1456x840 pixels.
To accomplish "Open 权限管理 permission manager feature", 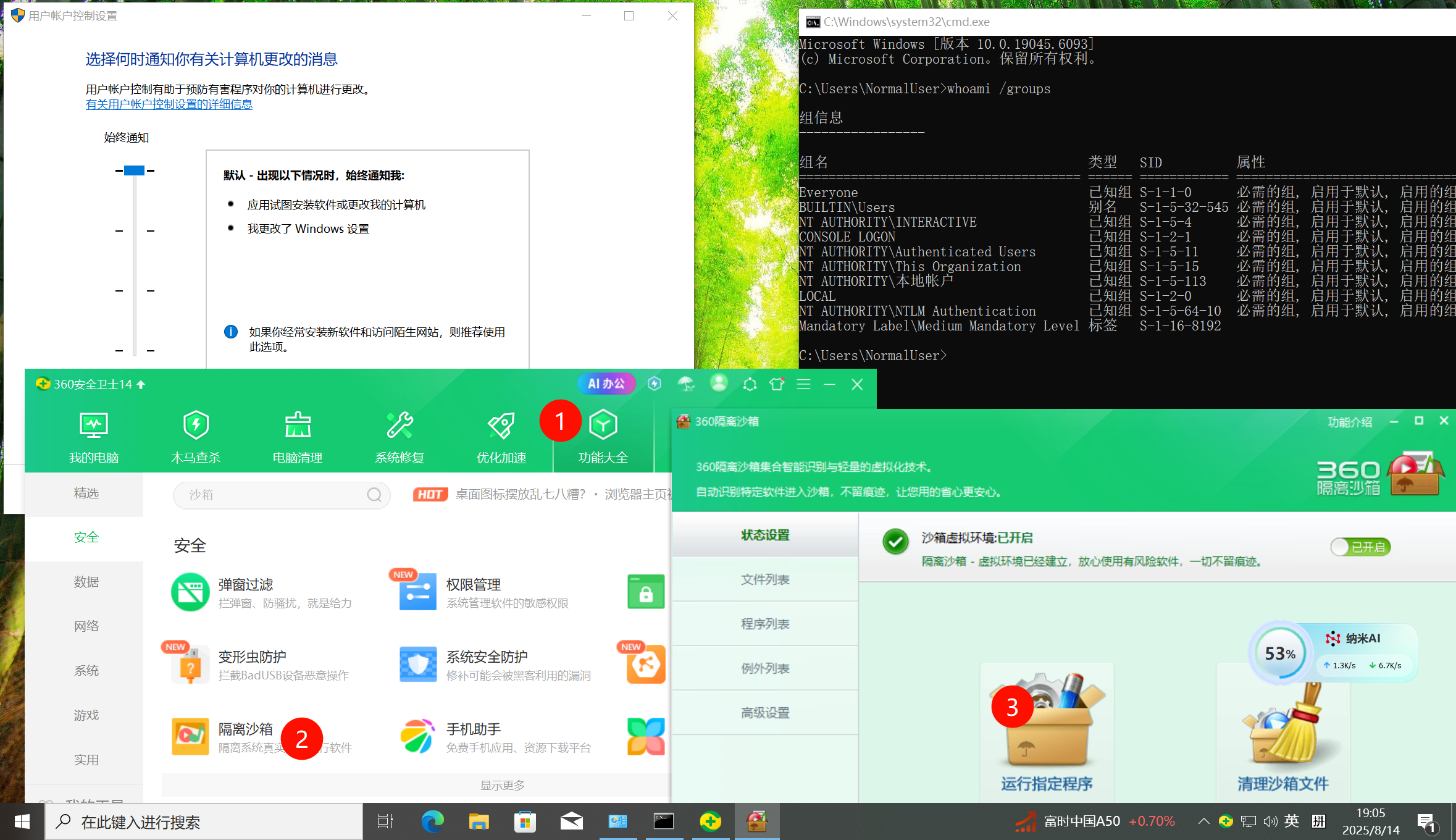I will tap(472, 592).
